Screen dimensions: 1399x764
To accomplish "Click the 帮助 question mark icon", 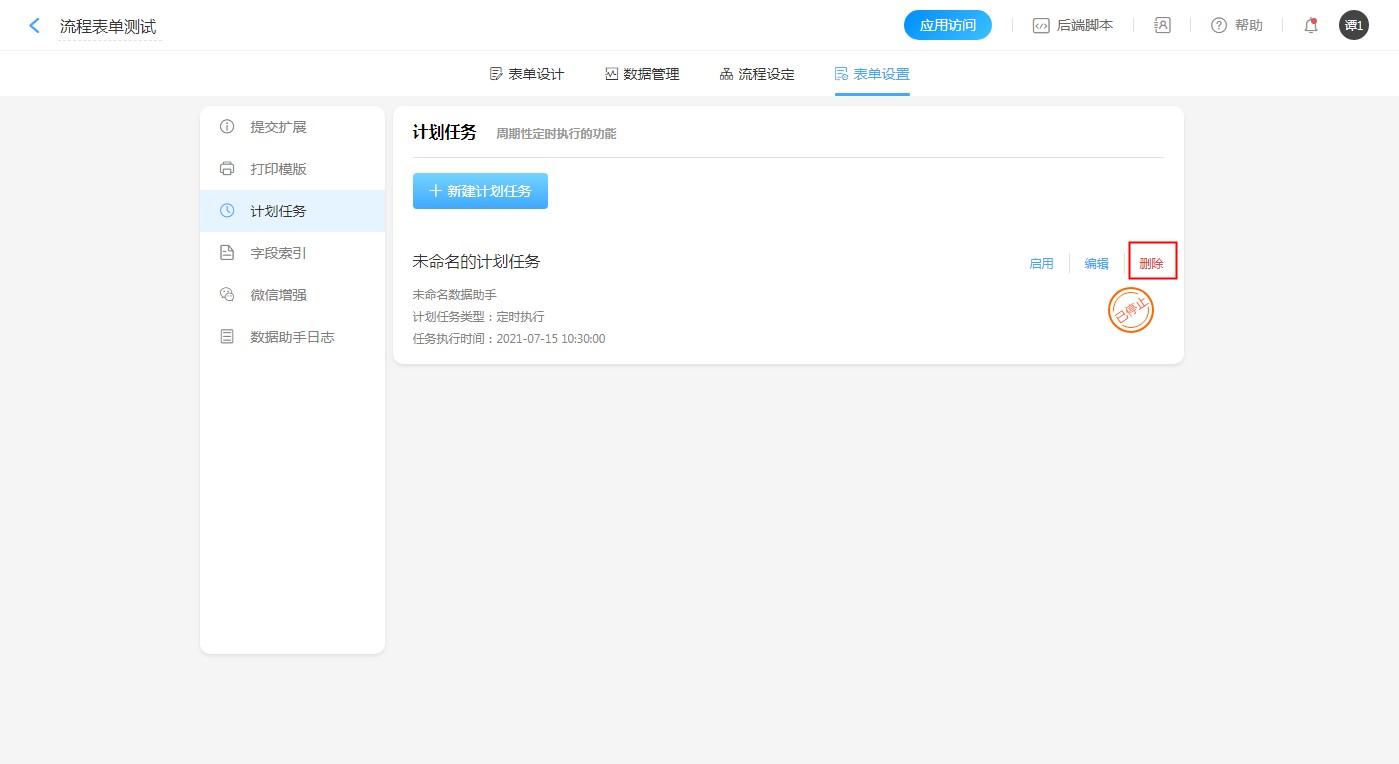I will [x=1218, y=26].
